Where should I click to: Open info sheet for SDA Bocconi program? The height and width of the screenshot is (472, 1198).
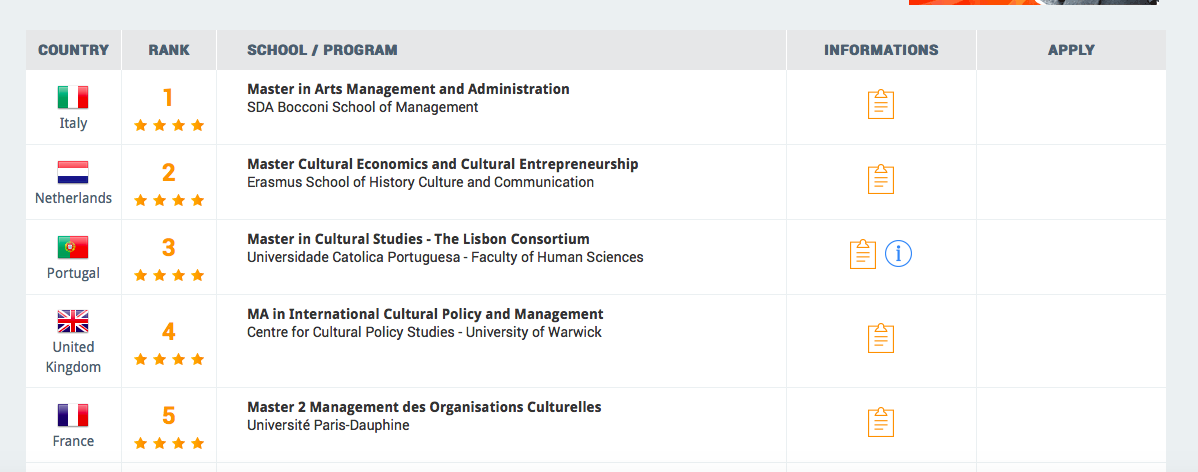880,104
